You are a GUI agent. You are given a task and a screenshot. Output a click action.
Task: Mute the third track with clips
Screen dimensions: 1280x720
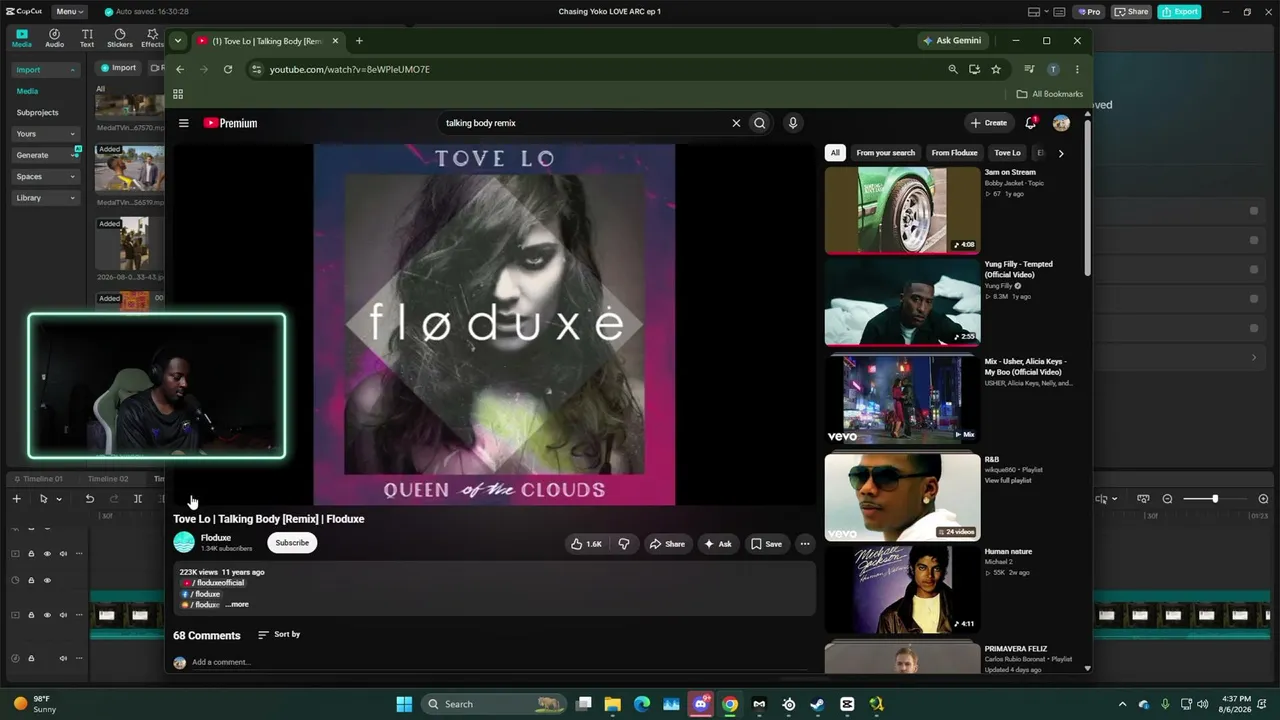(x=63, y=615)
